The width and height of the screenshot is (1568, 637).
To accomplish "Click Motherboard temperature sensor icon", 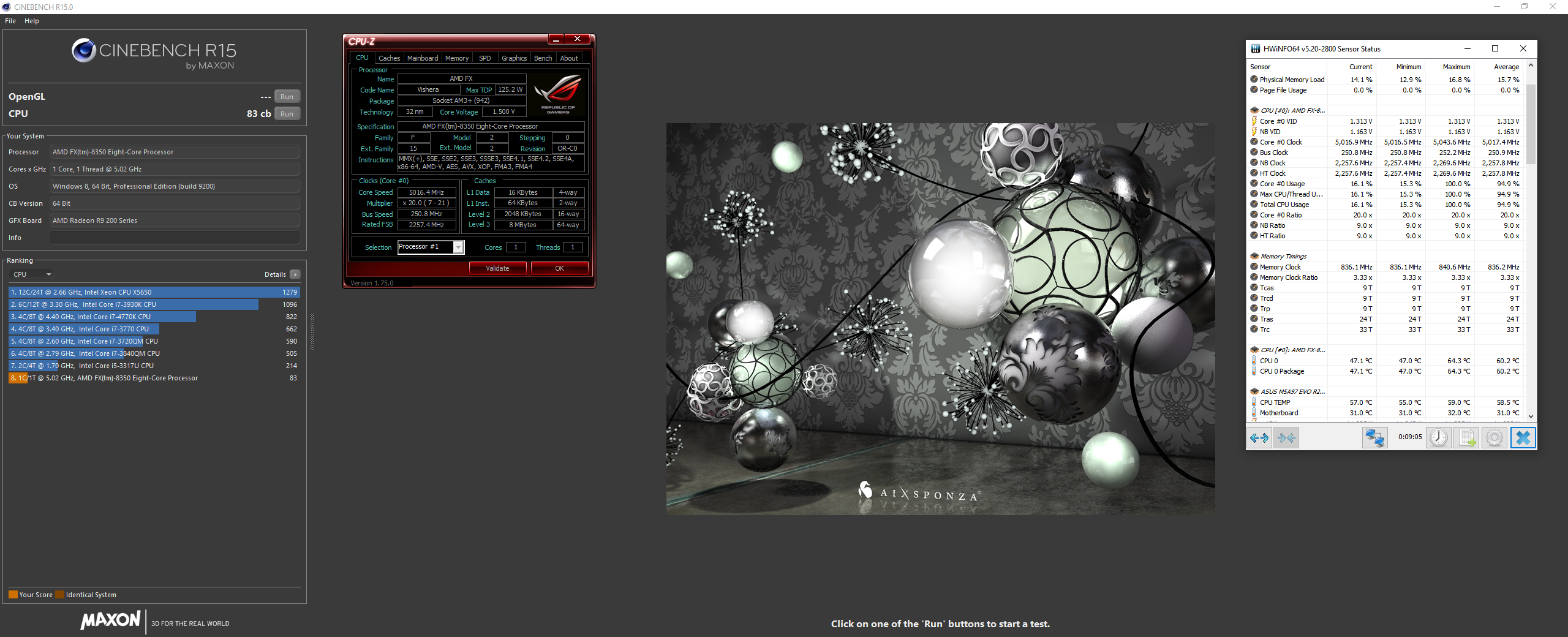I will (1254, 413).
